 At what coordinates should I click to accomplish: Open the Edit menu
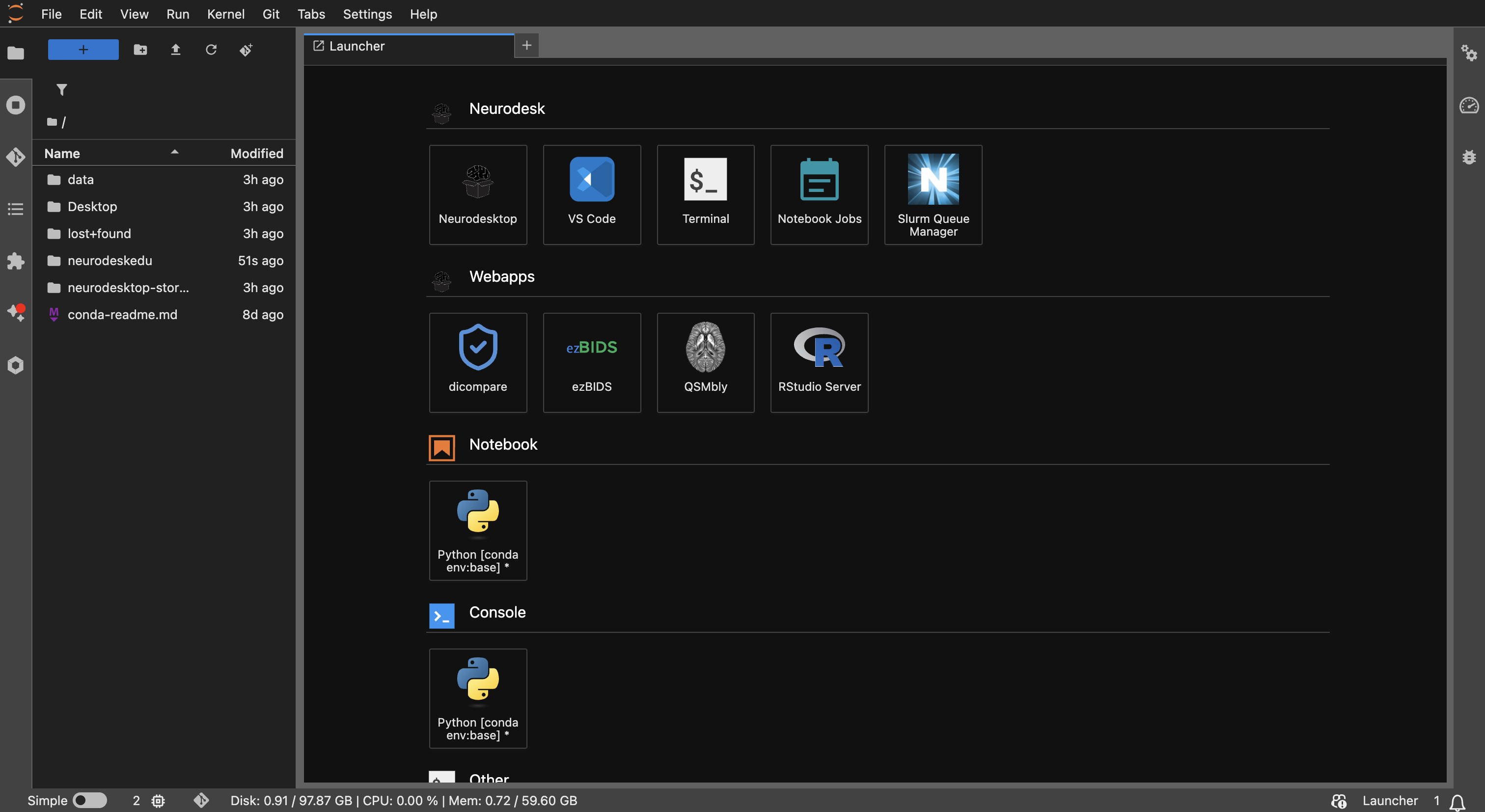click(x=90, y=14)
